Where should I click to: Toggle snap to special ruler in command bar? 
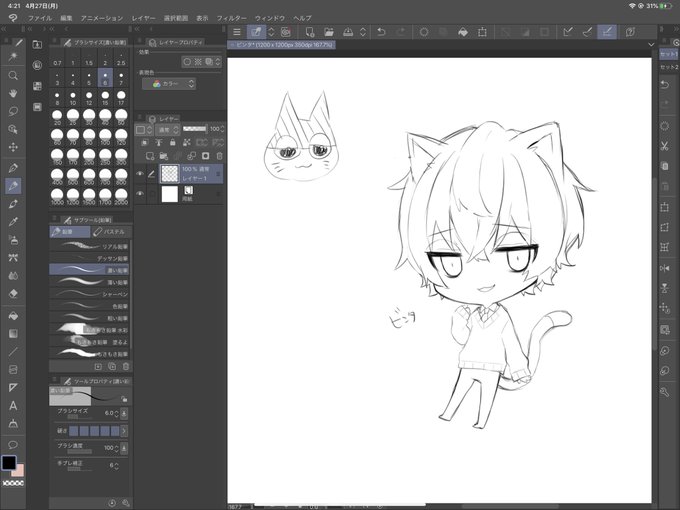pos(587,32)
